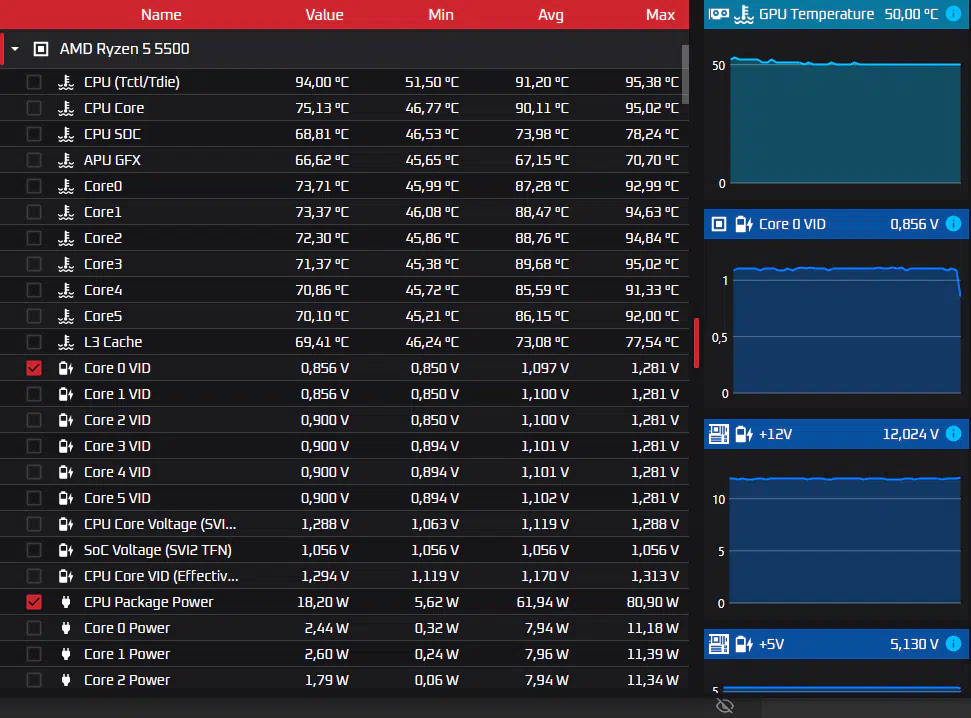Click the 50,00 °C GPU Temperature reading
Image resolution: width=971 pixels, height=718 pixels.
click(x=911, y=14)
